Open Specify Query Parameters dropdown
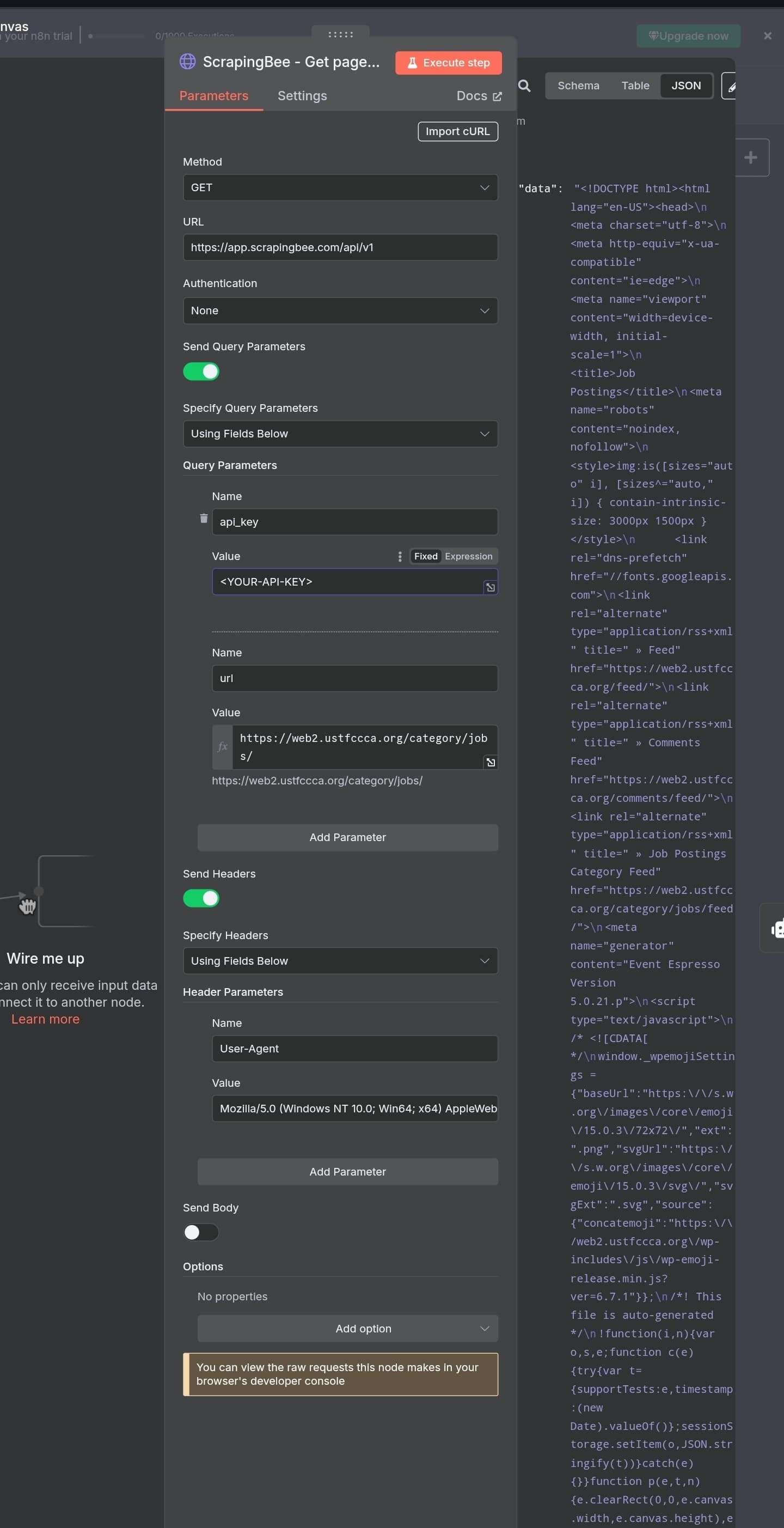The width and height of the screenshot is (784, 1528). (x=340, y=434)
